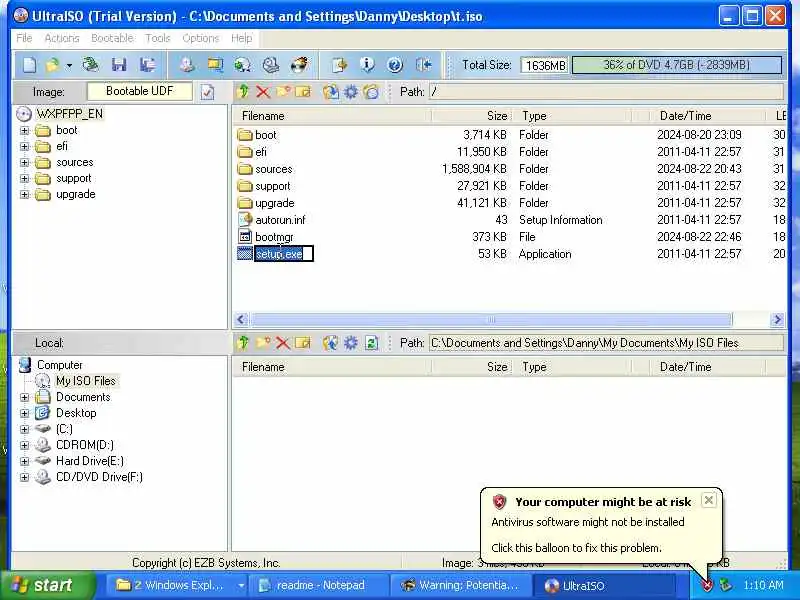
Task: Click the right arrow of image list scrollbar
Action: (x=777, y=320)
